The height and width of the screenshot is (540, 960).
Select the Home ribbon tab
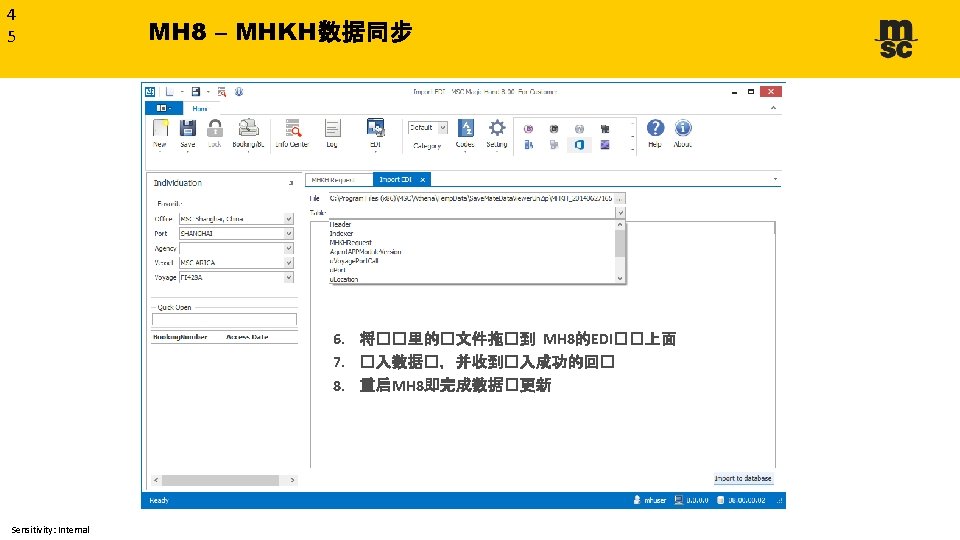[200, 108]
